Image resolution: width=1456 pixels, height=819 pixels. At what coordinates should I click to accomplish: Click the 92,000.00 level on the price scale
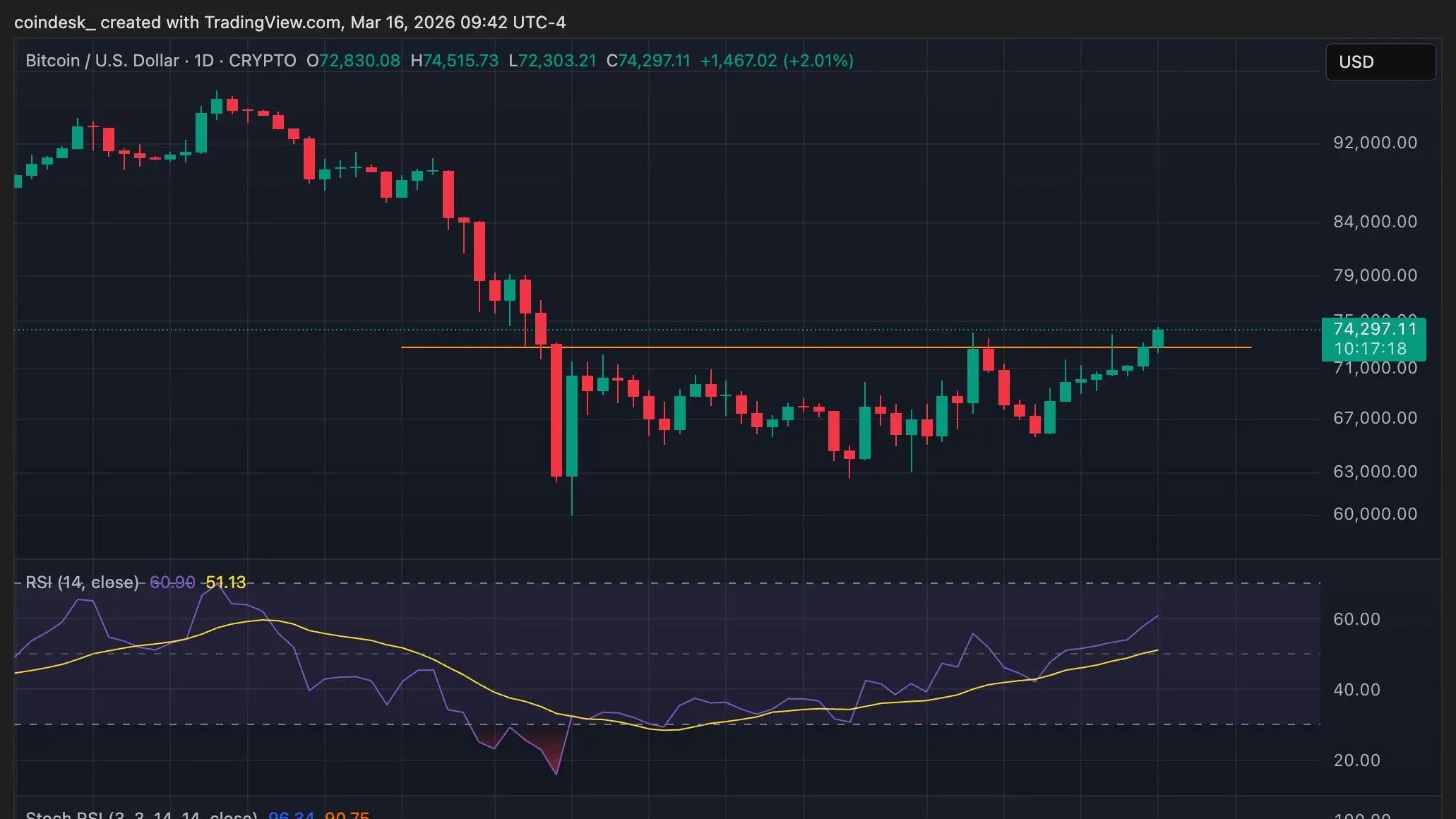pos(1373,142)
